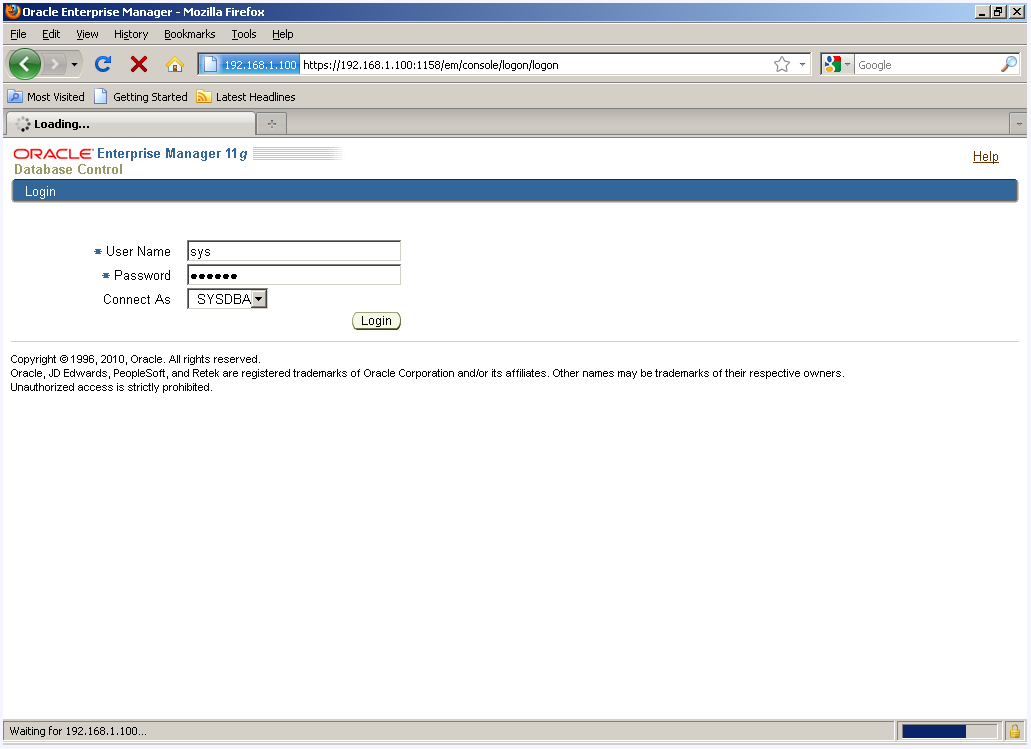
Task: Click the 'Copyright © 1996, 2010, Oracle' text
Action: tap(87, 359)
